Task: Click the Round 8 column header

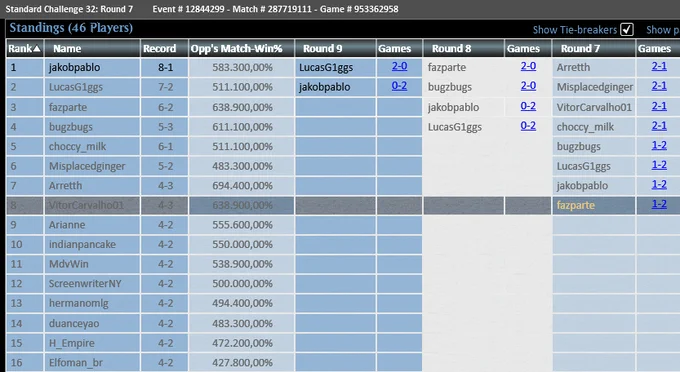Action: pyautogui.click(x=464, y=49)
